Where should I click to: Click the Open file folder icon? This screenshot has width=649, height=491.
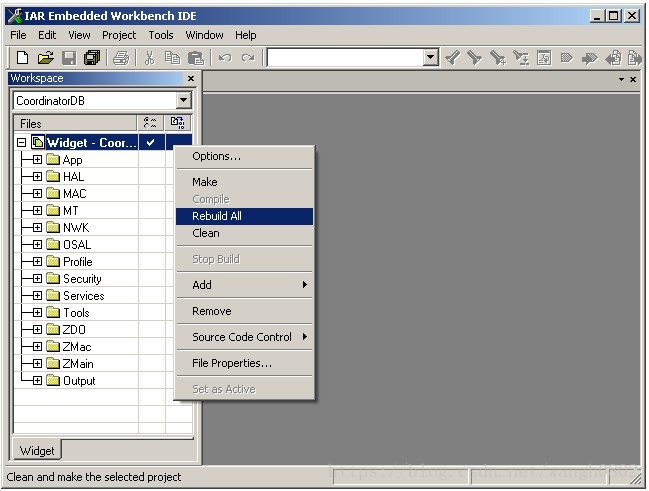(x=46, y=58)
